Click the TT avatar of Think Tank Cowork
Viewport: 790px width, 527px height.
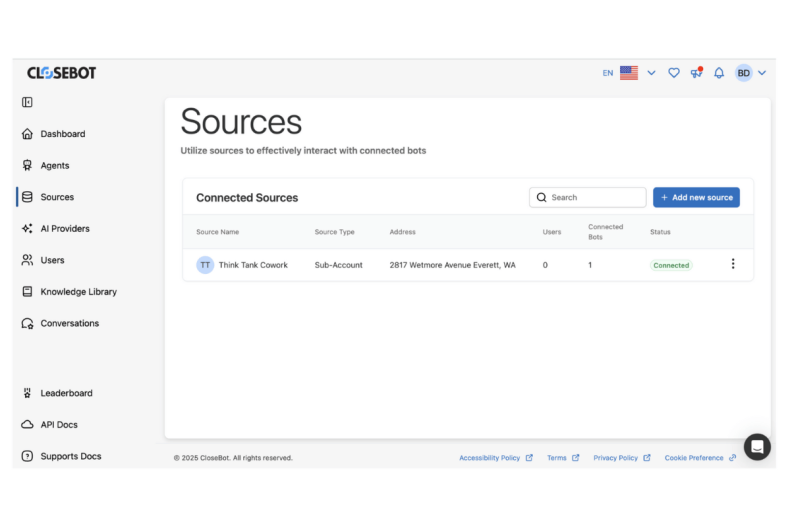[x=205, y=265]
